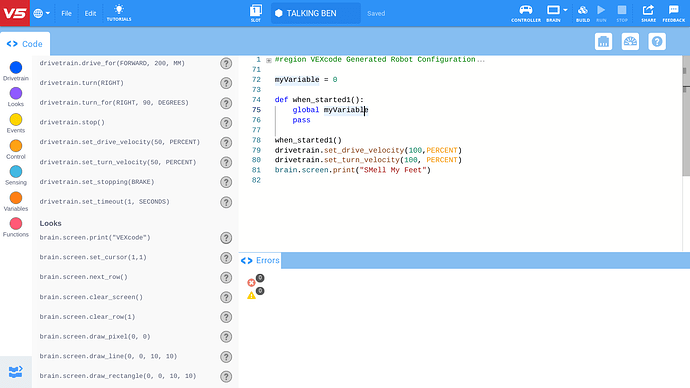The image size is (690, 388).
Task: Open the Devices port icon
Action: tap(603, 42)
